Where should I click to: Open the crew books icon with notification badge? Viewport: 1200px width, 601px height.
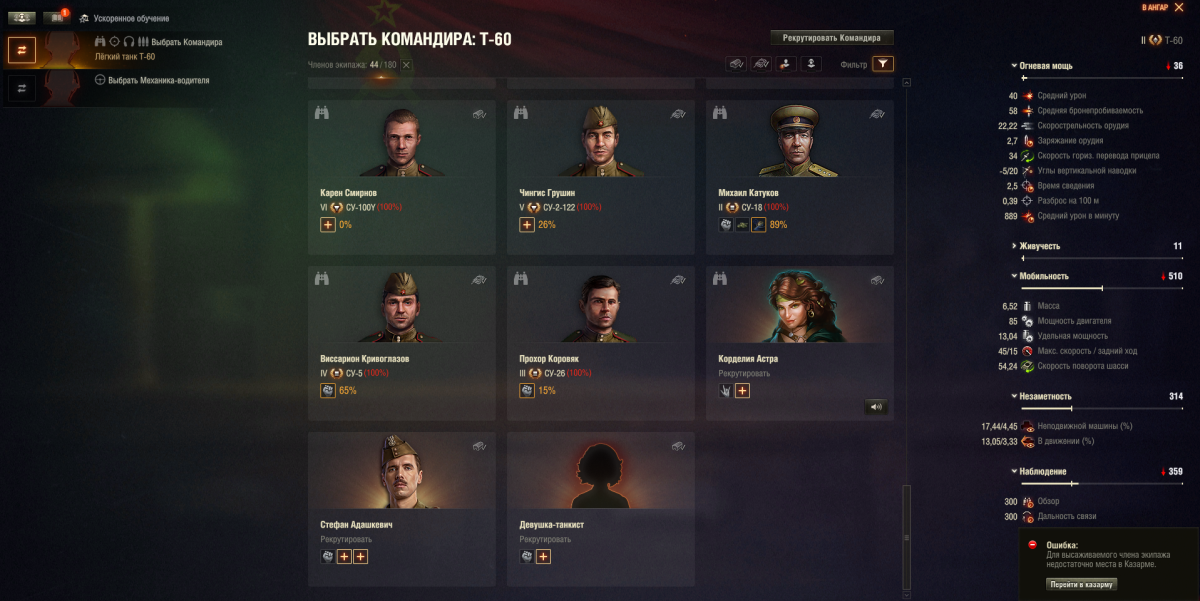click(x=53, y=18)
